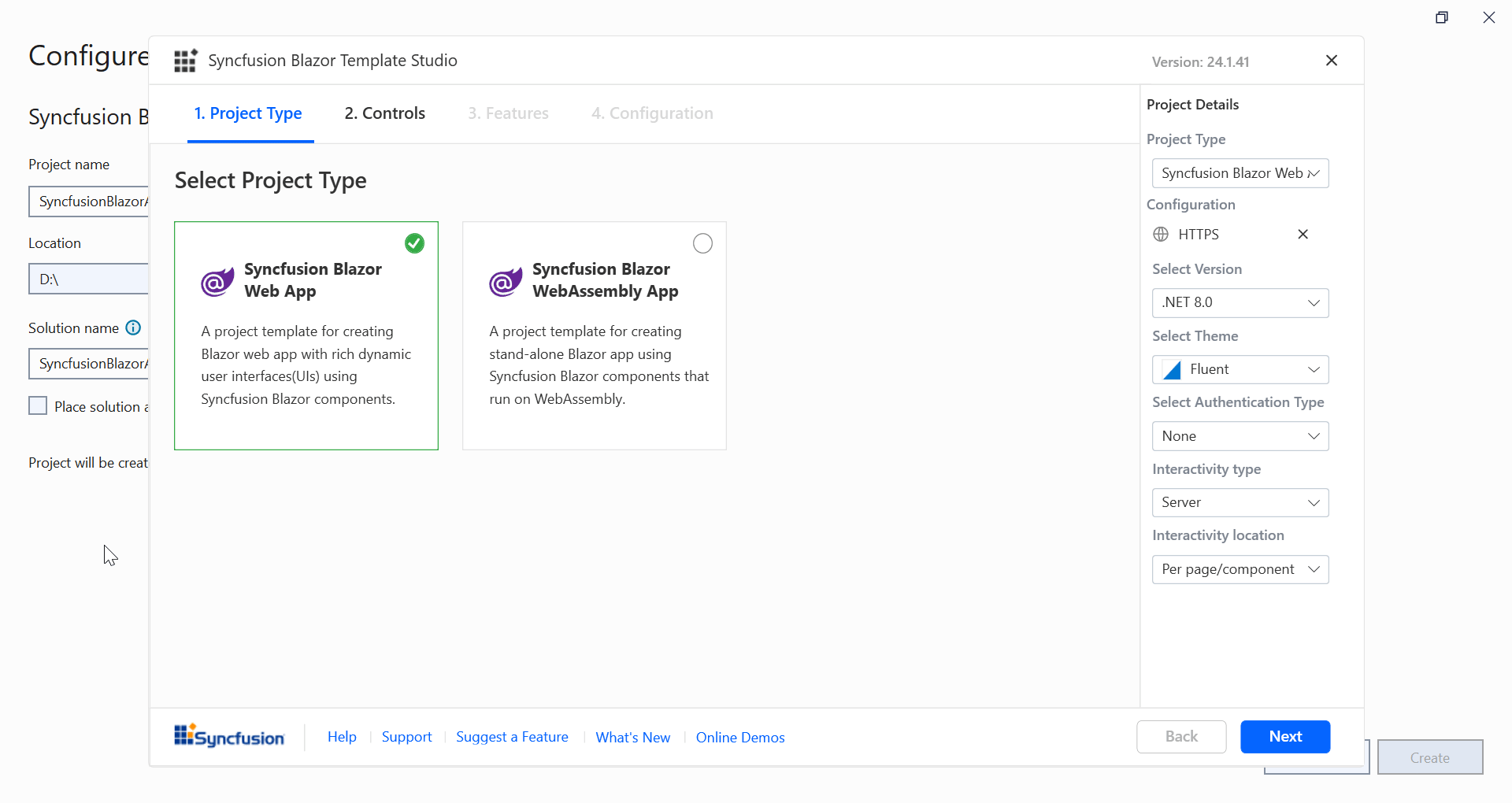
Task: Open the Interactivity location dropdown
Action: pyautogui.click(x=1240, y=569)
